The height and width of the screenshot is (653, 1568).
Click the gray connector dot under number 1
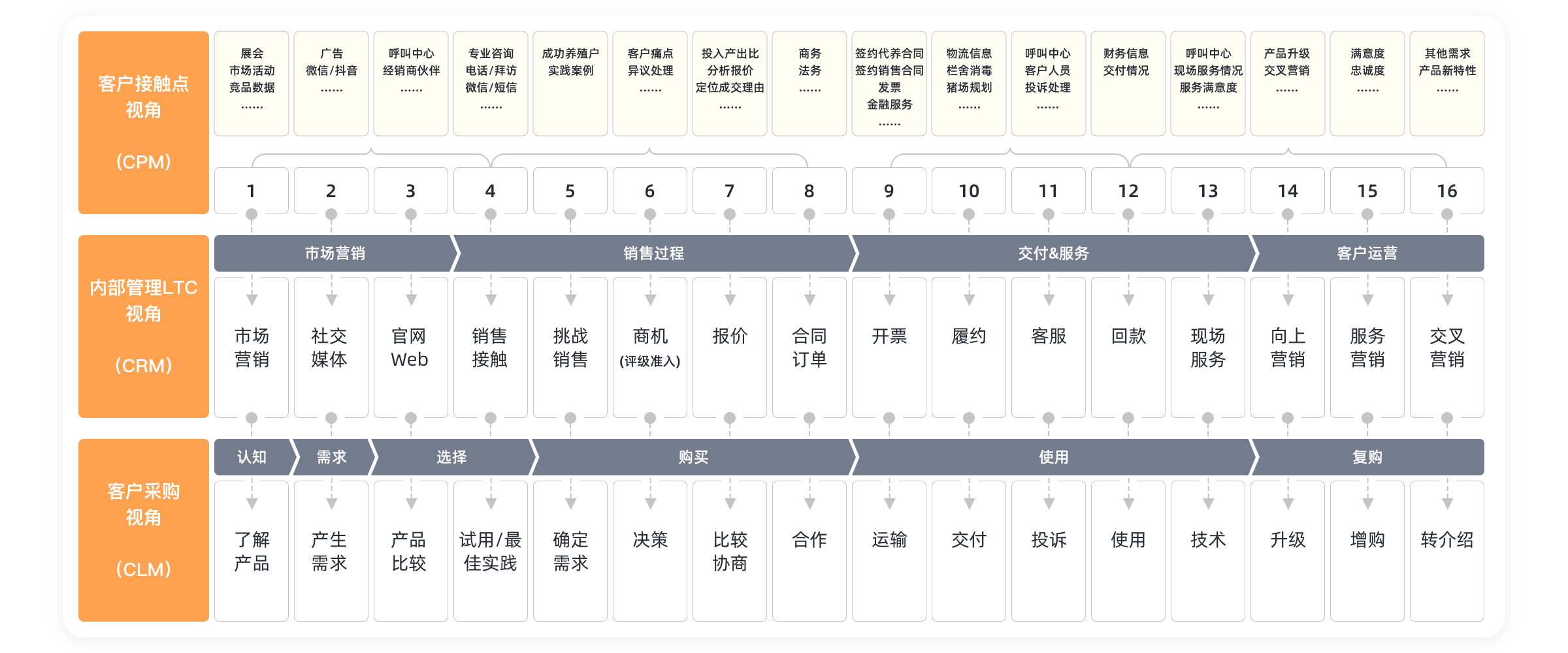(252, 214)
